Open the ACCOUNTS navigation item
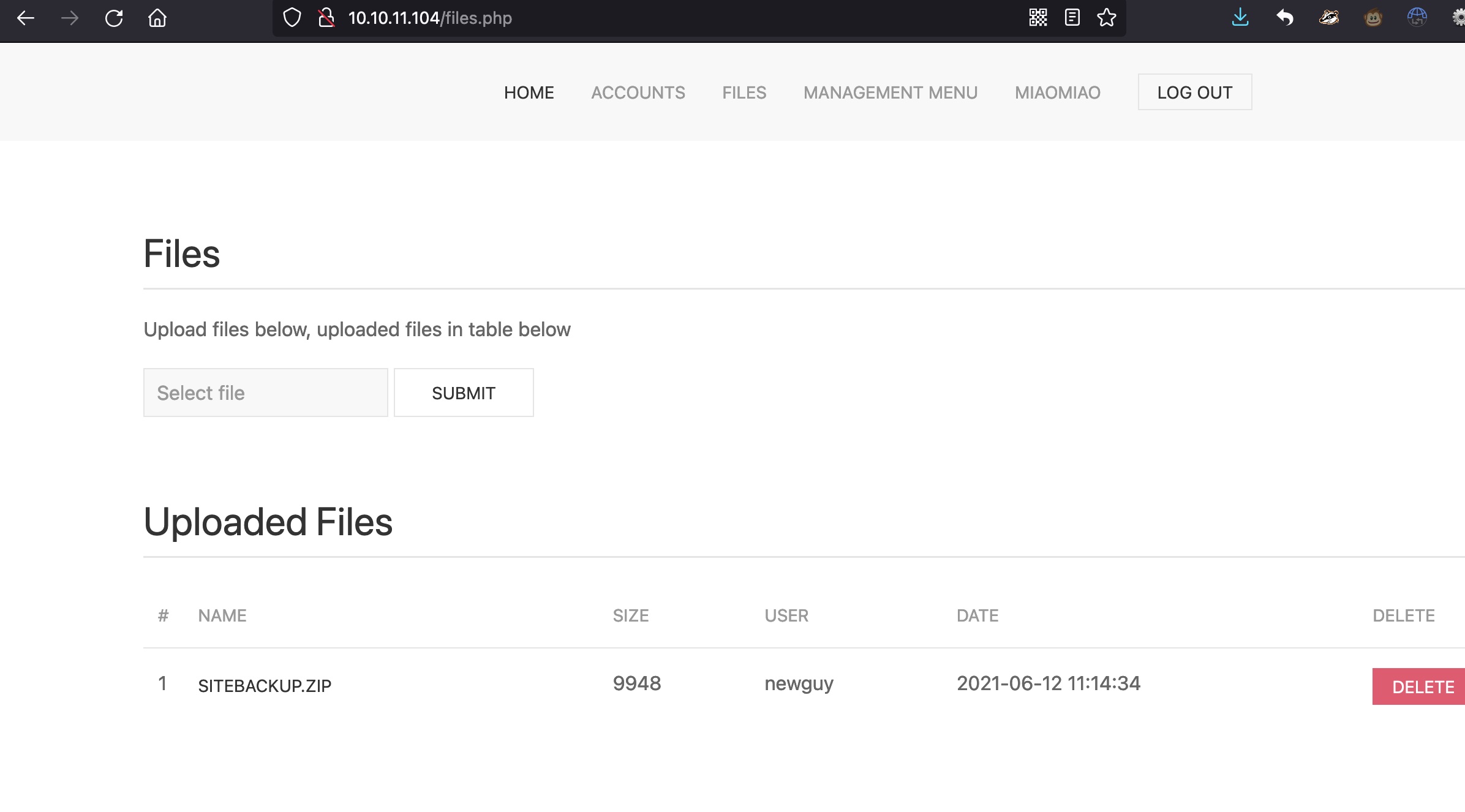The width and height of the screenshot is (1465, 812). coord(638,92)
